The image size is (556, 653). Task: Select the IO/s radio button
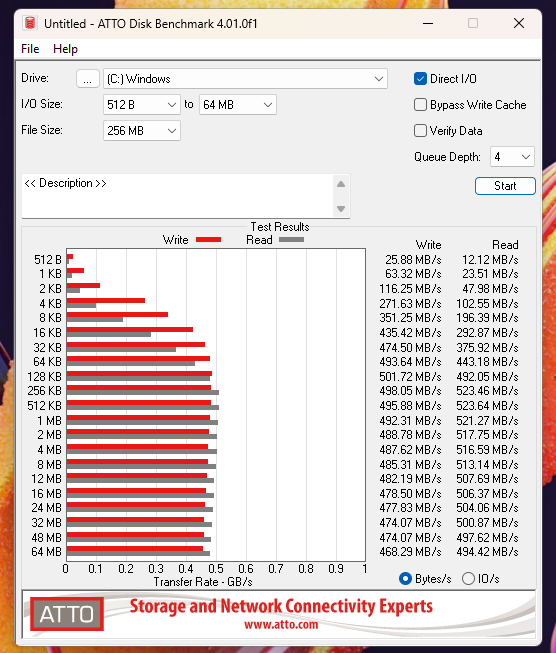pos(468,578)
